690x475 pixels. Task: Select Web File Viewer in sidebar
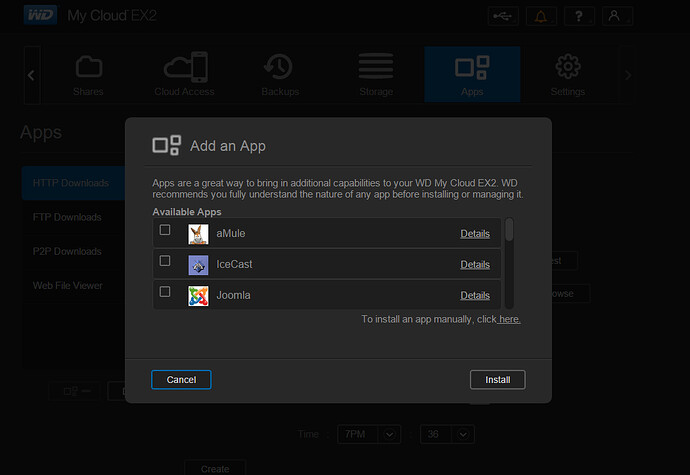coord(73,286)
